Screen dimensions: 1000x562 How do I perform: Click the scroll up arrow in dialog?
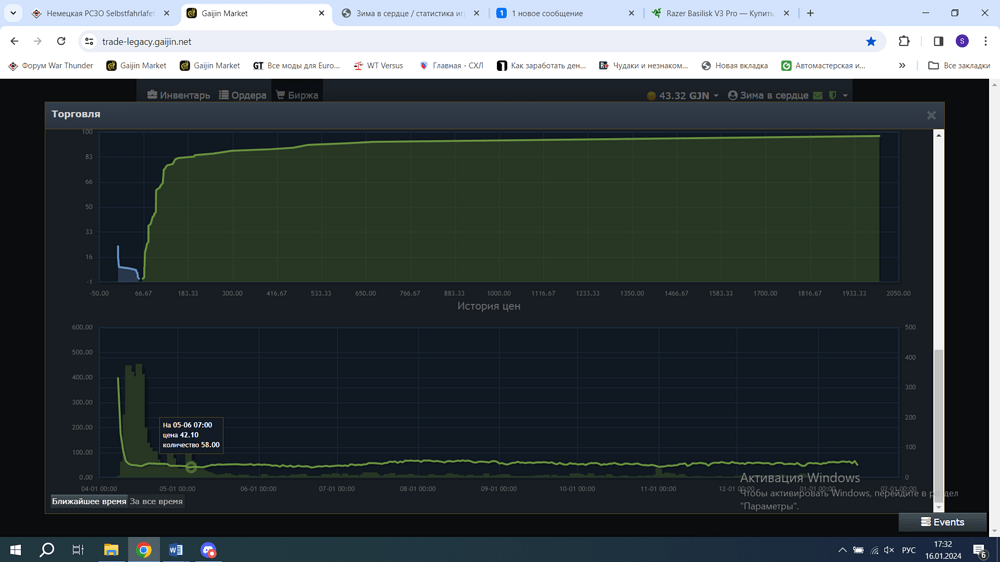pos(938,135)
